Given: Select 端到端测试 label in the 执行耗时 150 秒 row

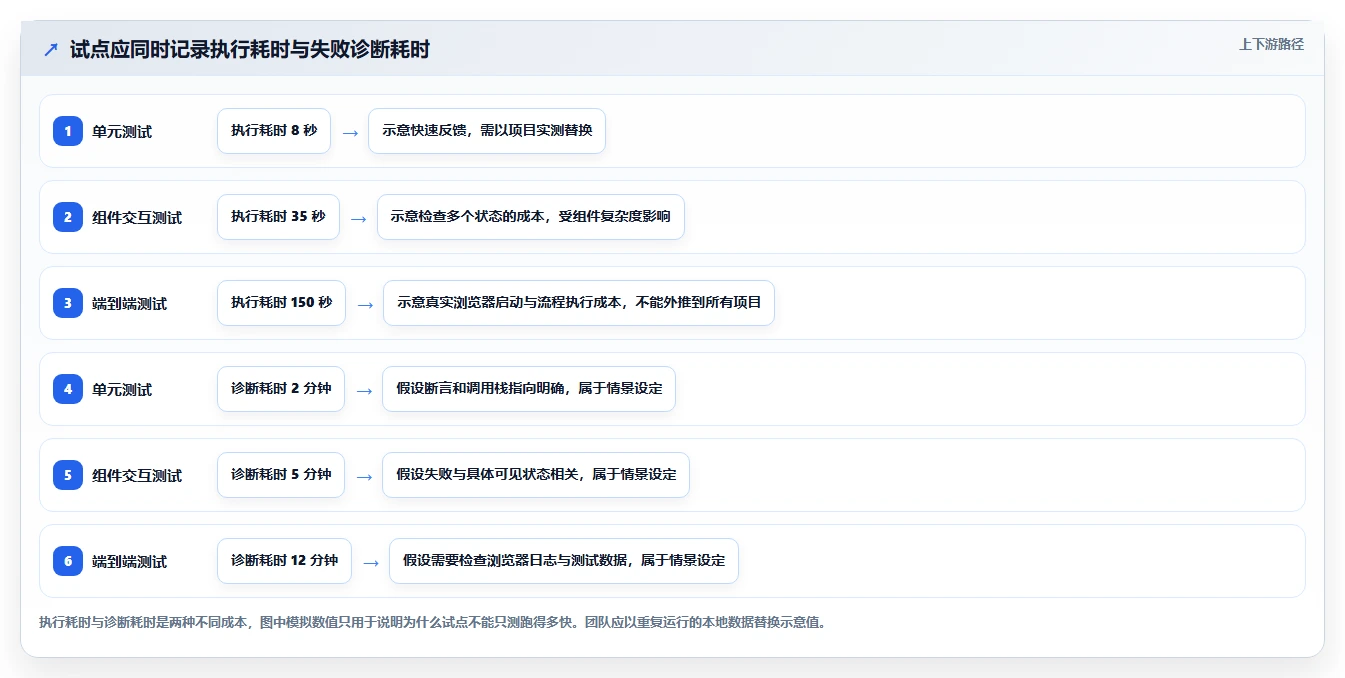Looking at the screenshot, I should click(x=130, y=303).
